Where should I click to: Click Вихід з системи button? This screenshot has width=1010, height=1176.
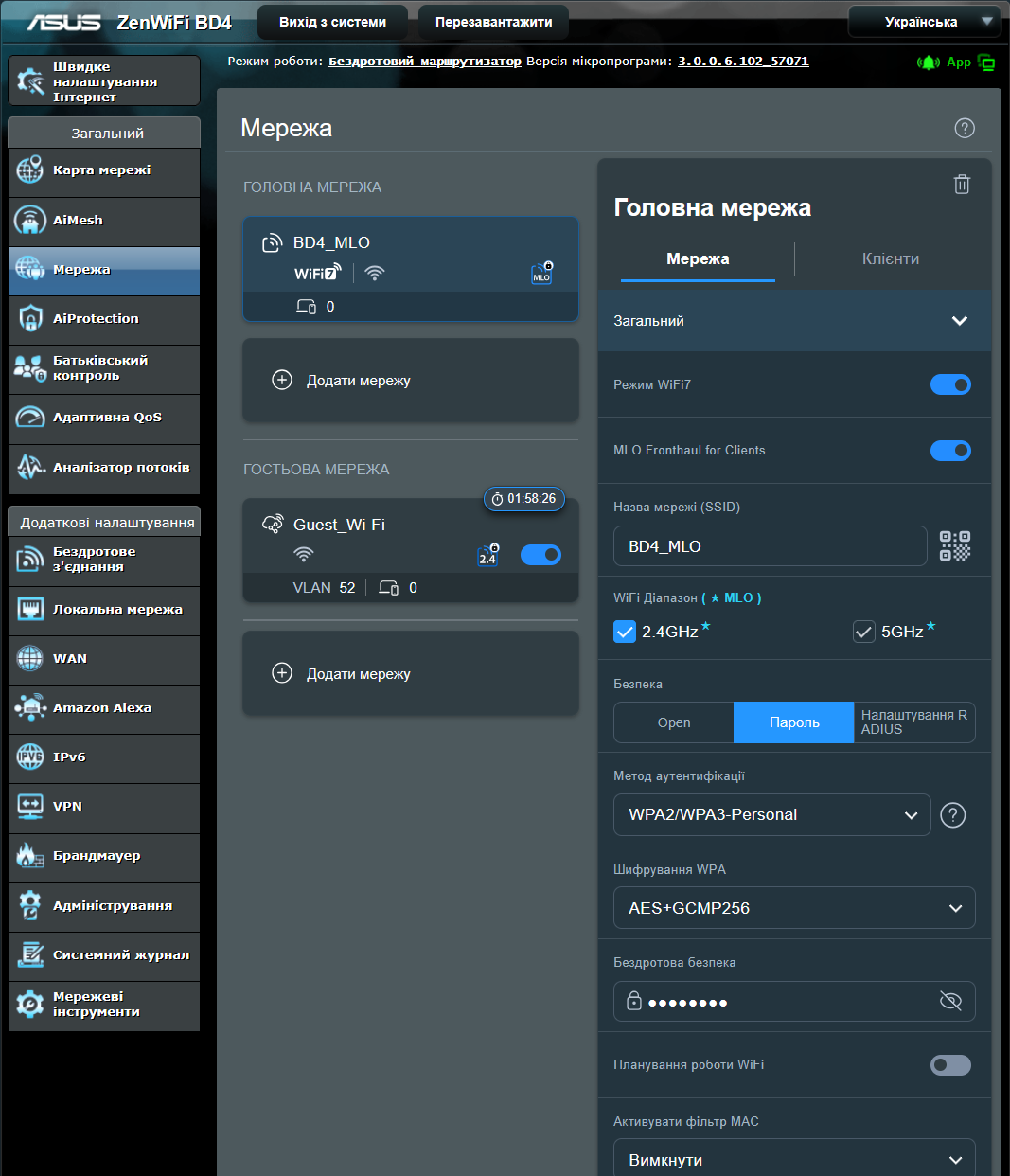[x=332, y=22]
